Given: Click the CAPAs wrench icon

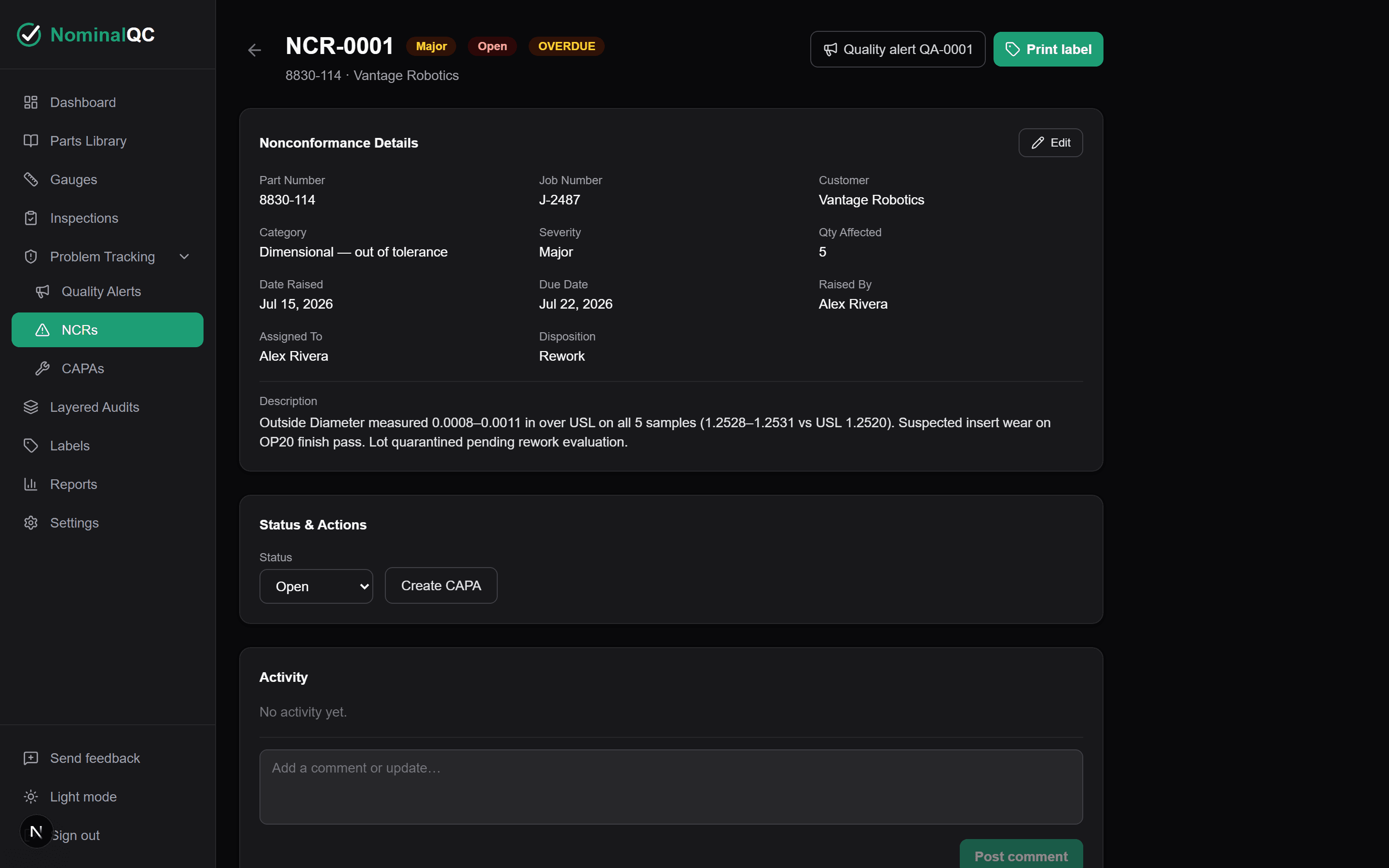Looking at the screenshot, I should coord(42,368).
